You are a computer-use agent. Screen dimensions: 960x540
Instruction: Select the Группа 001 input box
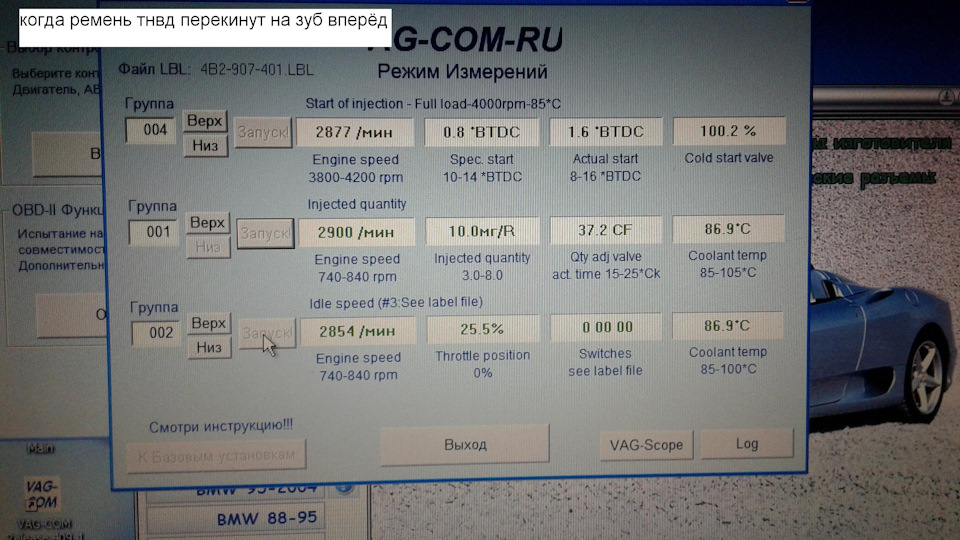pos(155,232)
